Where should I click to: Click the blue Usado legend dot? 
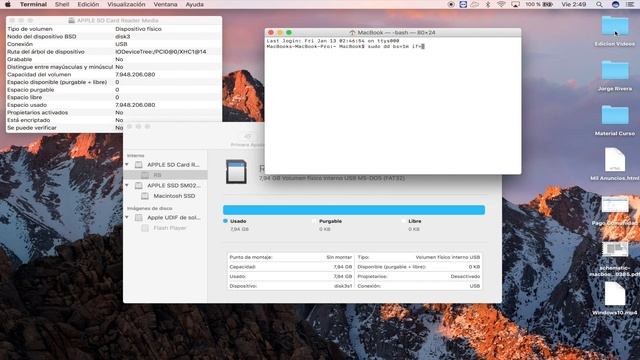(x=225, y=221)
